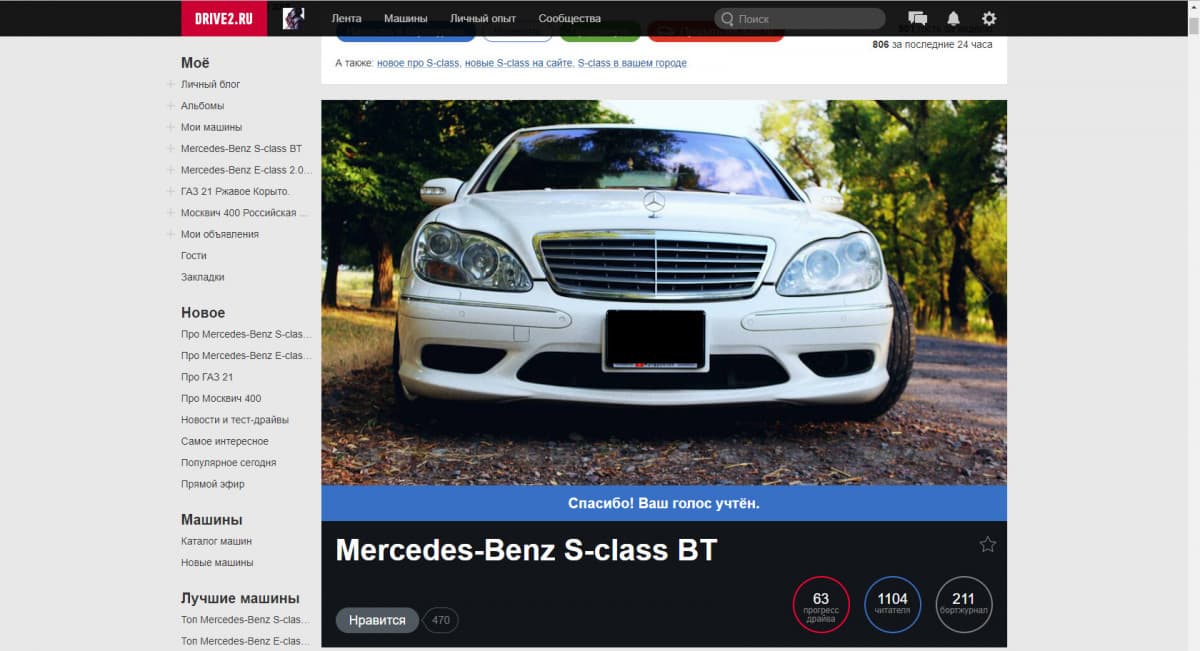Image resolution: width=1200 pixels, height=651 pixels.
Task: Click the Лучшие машины sidebar heading
Action: click(240, 599)
